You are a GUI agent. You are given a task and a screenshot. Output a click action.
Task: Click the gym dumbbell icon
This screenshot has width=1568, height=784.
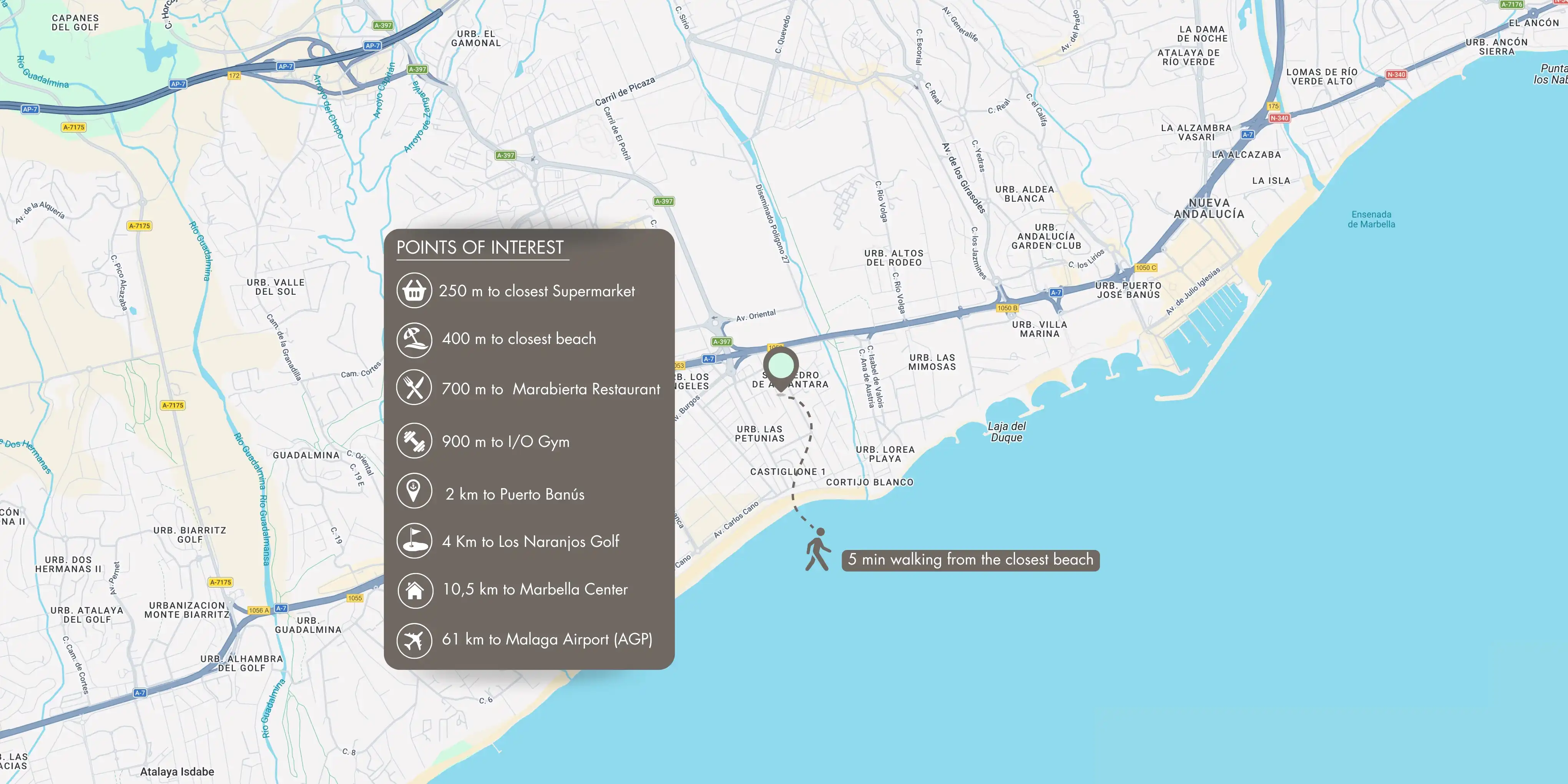pyautogui.click(x=414, y=441)
